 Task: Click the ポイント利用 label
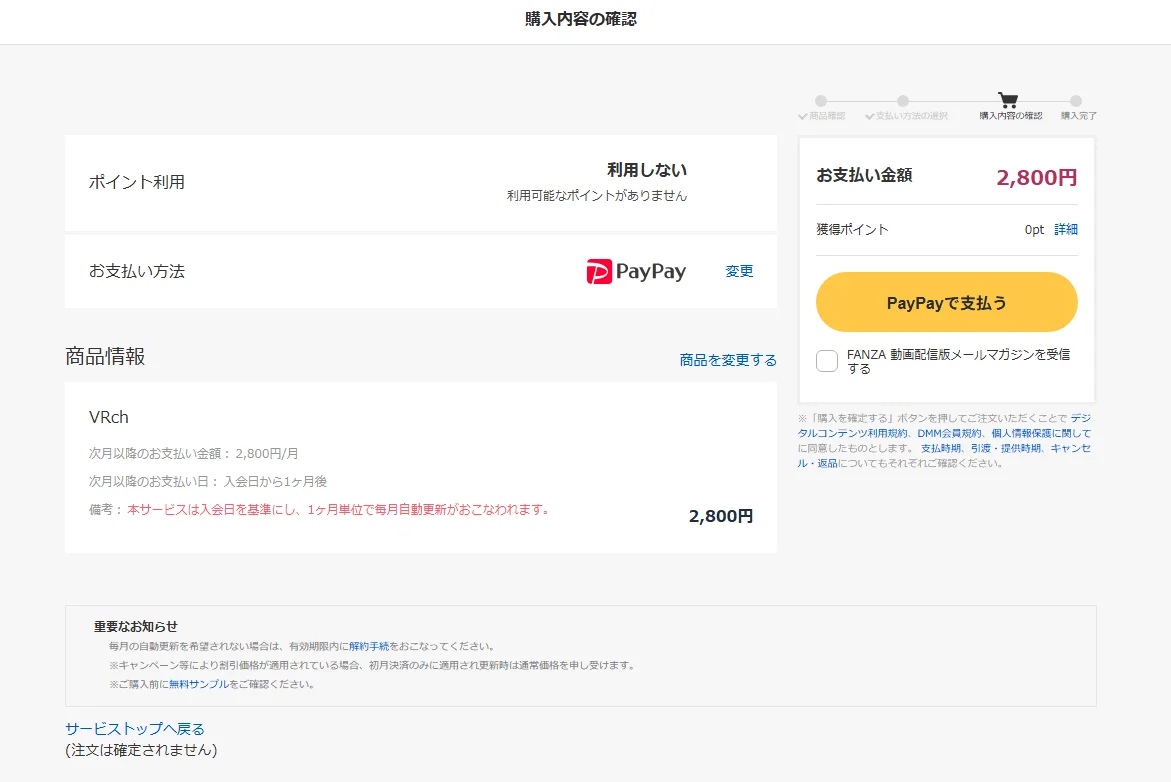click(137, 182)
